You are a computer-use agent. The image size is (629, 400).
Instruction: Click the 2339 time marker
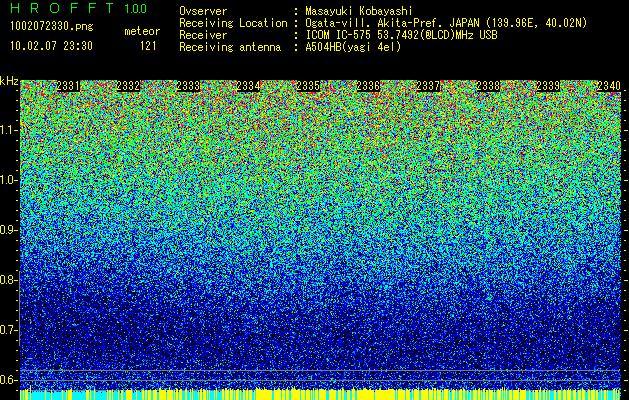point(548,86)
